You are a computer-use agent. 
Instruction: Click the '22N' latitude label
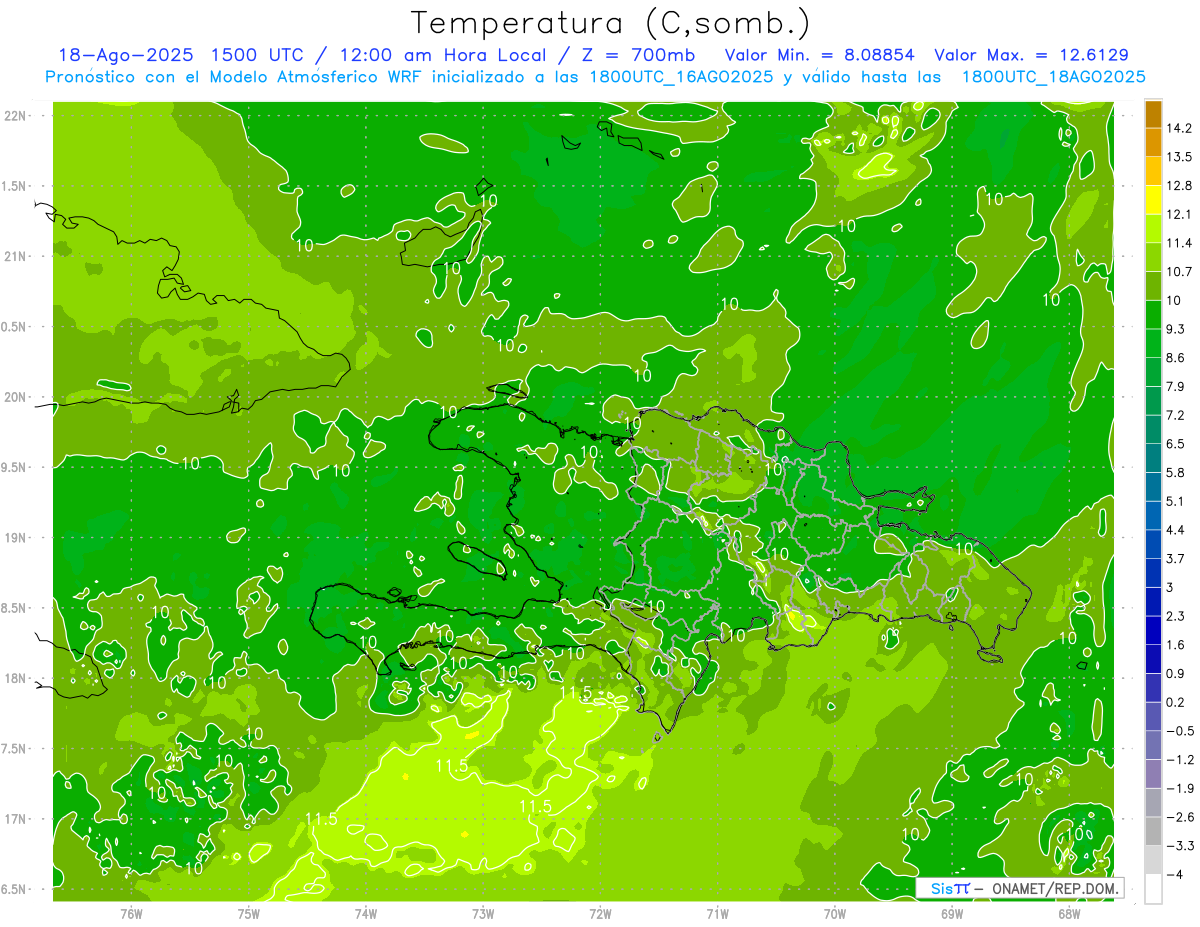click(17, 116)
